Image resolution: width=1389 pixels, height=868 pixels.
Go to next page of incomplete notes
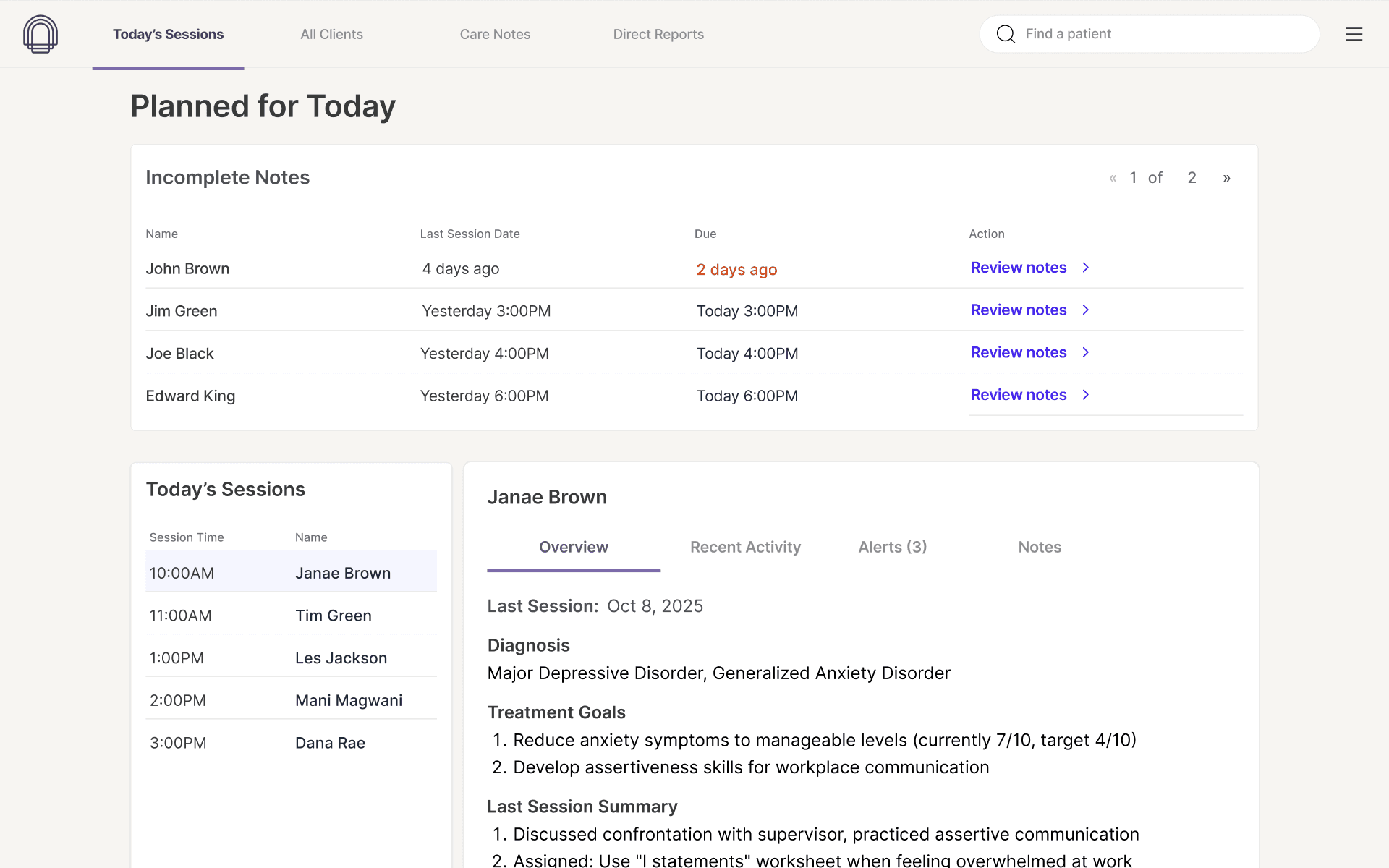(x=1226, y=178)
